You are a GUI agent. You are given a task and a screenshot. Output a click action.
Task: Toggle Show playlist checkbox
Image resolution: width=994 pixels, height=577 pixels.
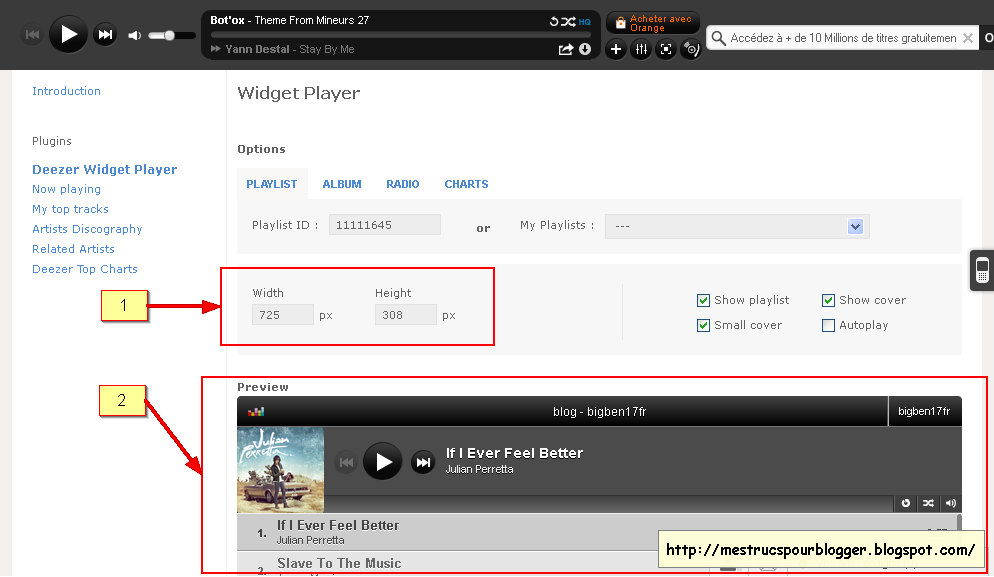pyautogui.click(x=703, y=300)
